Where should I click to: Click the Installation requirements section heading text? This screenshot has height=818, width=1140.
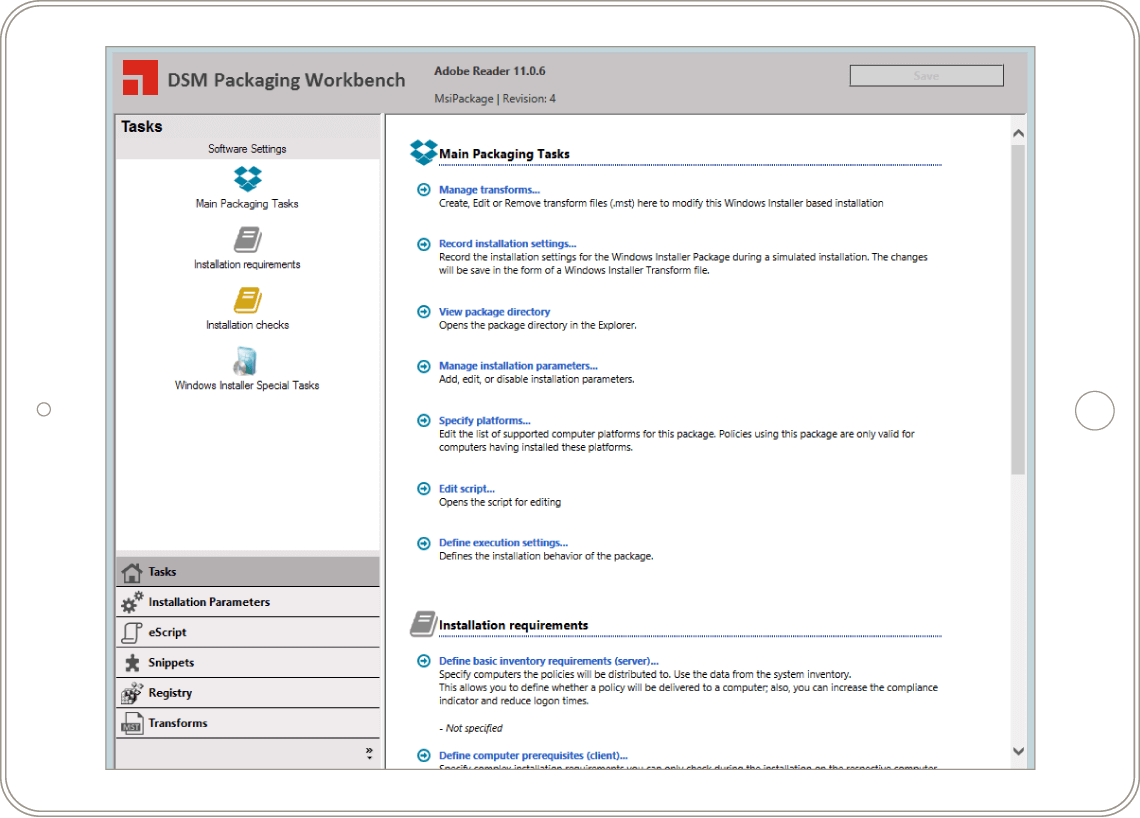pos(513,625)
